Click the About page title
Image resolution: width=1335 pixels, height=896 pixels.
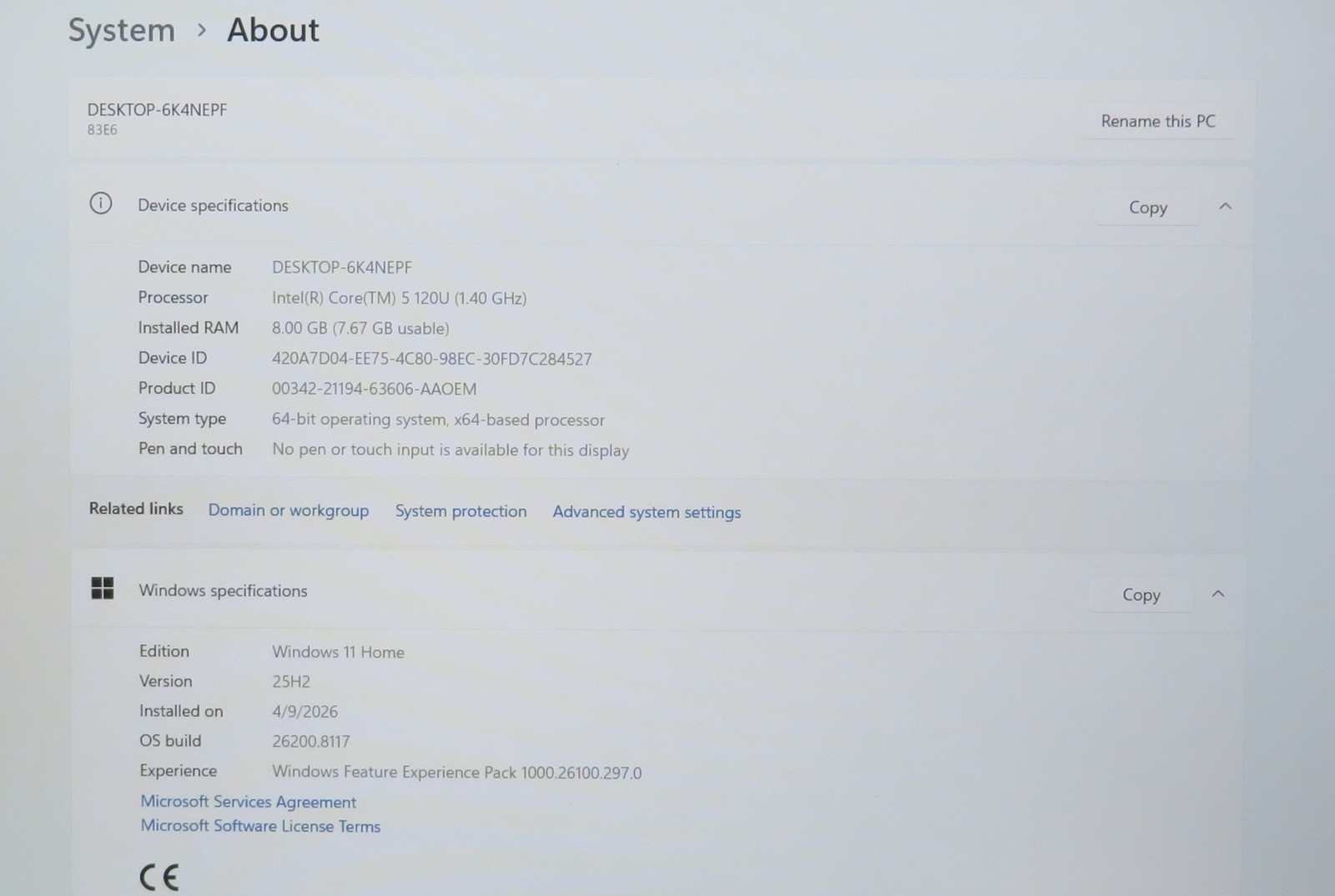click(274, 31)
